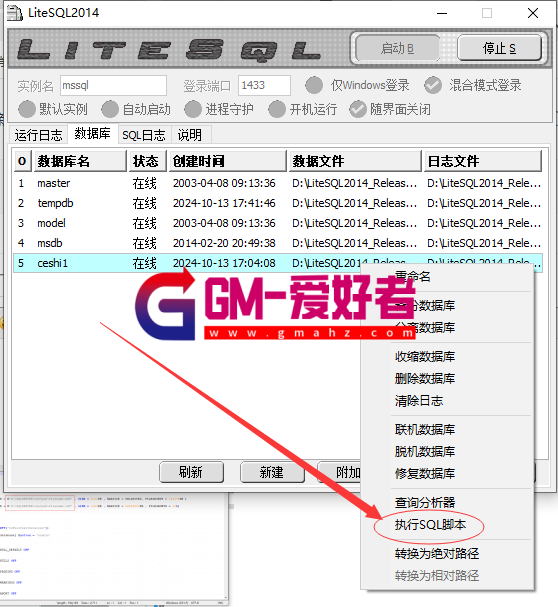558x607 pixels.
Task: Click the 登录端口 input field
Action: (x=264, y=85)
